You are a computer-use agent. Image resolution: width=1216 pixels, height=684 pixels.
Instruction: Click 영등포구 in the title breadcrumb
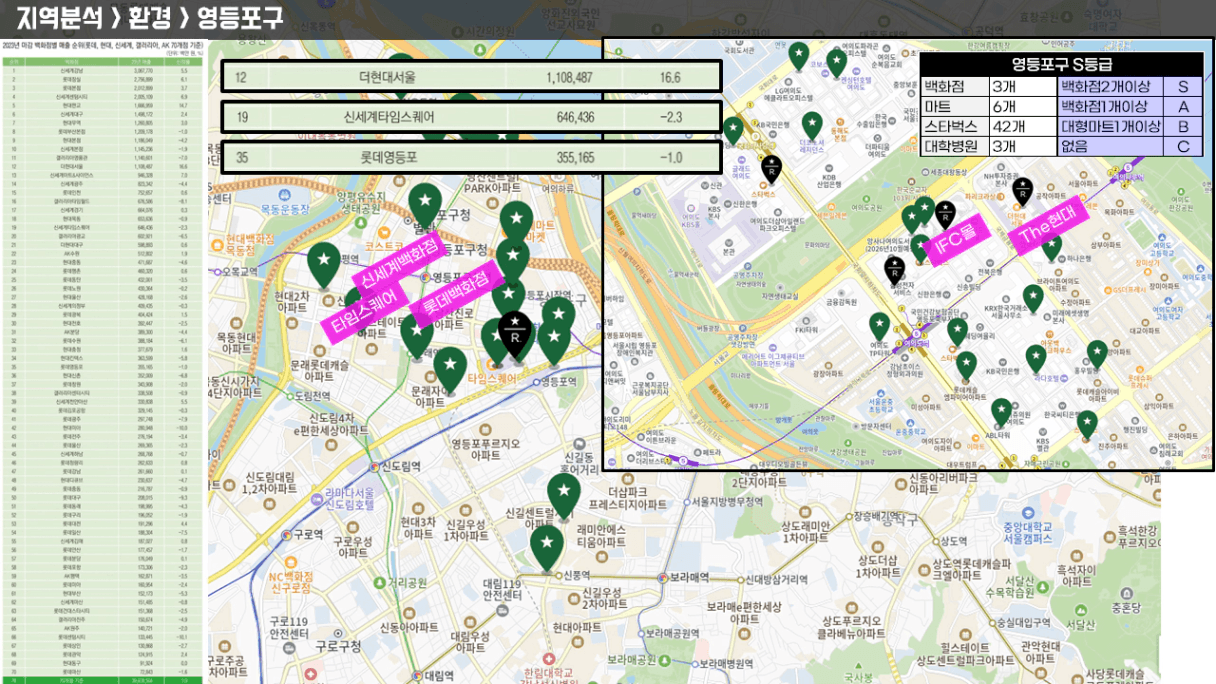[x=239, y=17]
